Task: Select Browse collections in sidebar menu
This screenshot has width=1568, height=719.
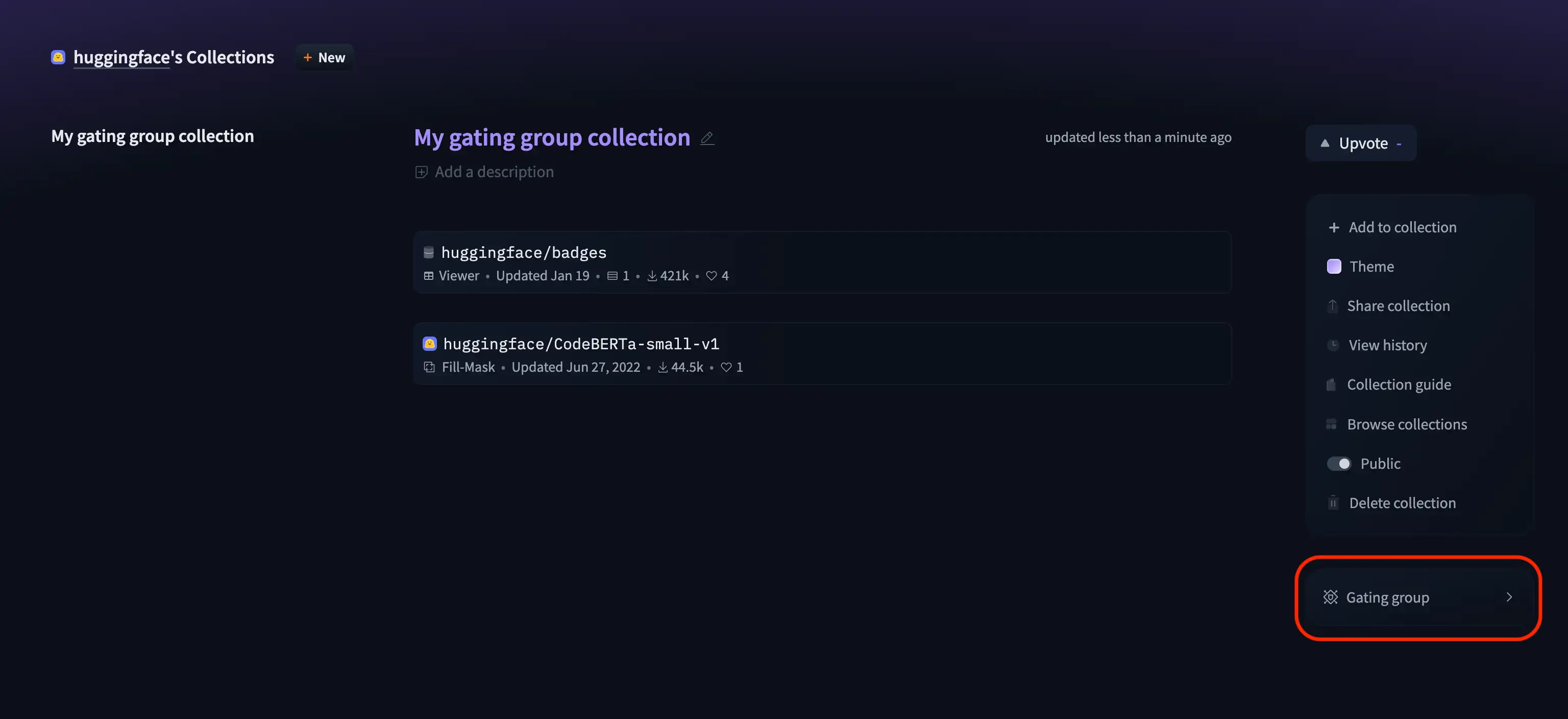Action: click(1406, 424)
